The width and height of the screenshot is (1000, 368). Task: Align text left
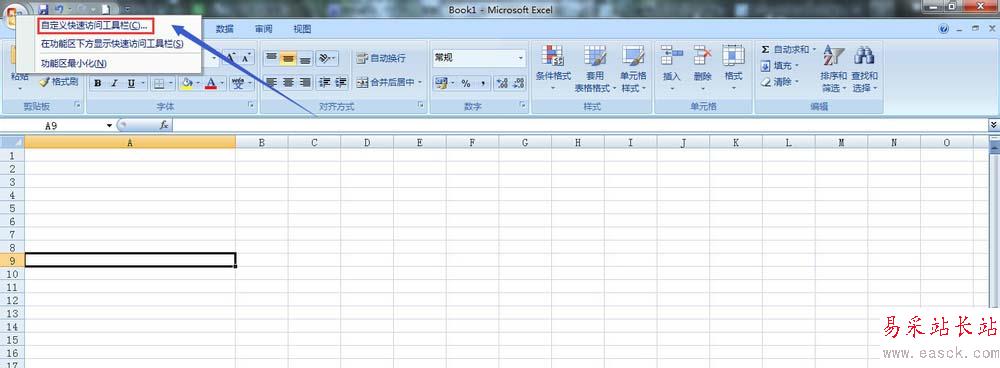click(272, 82)
